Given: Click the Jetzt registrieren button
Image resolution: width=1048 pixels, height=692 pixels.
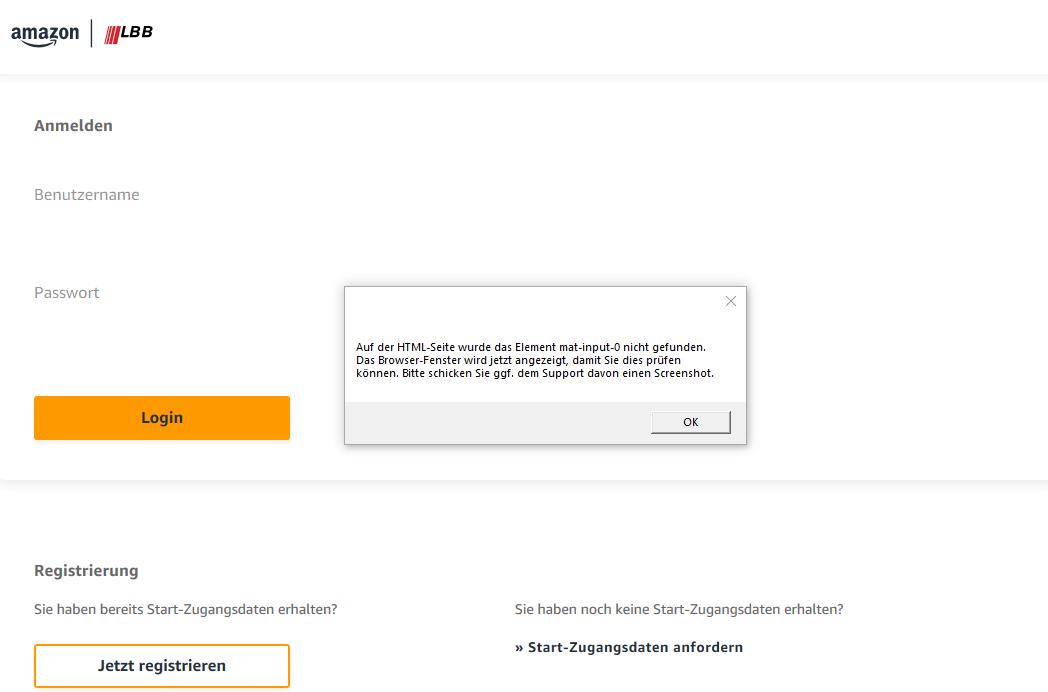Looking at the screenshot, I should pyautogui.click(x=162, y=666).
